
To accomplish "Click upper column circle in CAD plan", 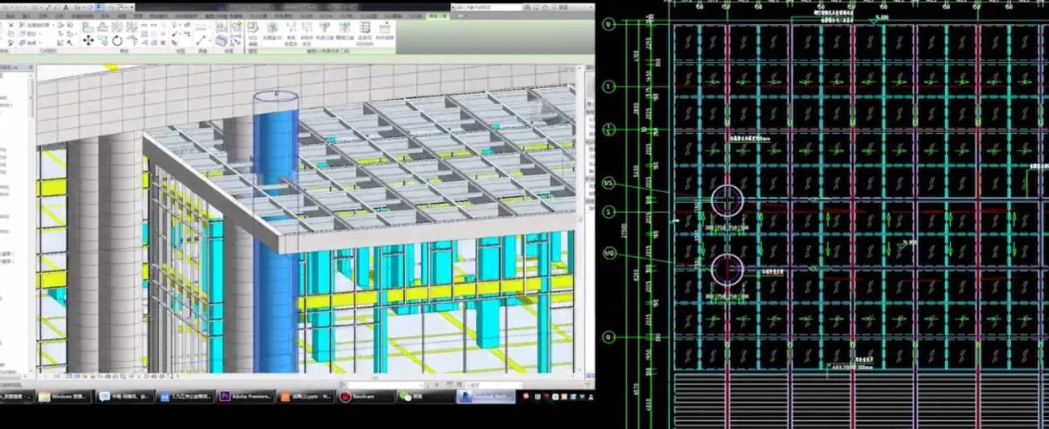I will click(x=727, y=200).
